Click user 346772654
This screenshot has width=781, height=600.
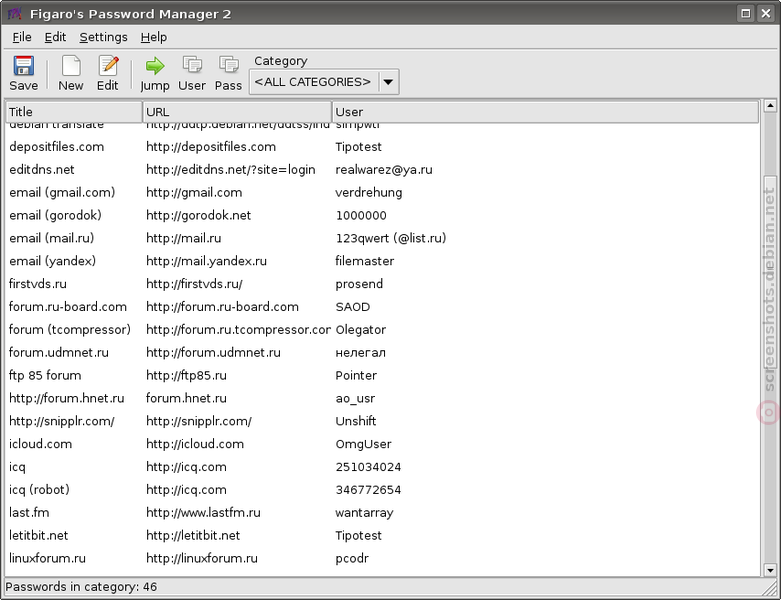(368, 490)
